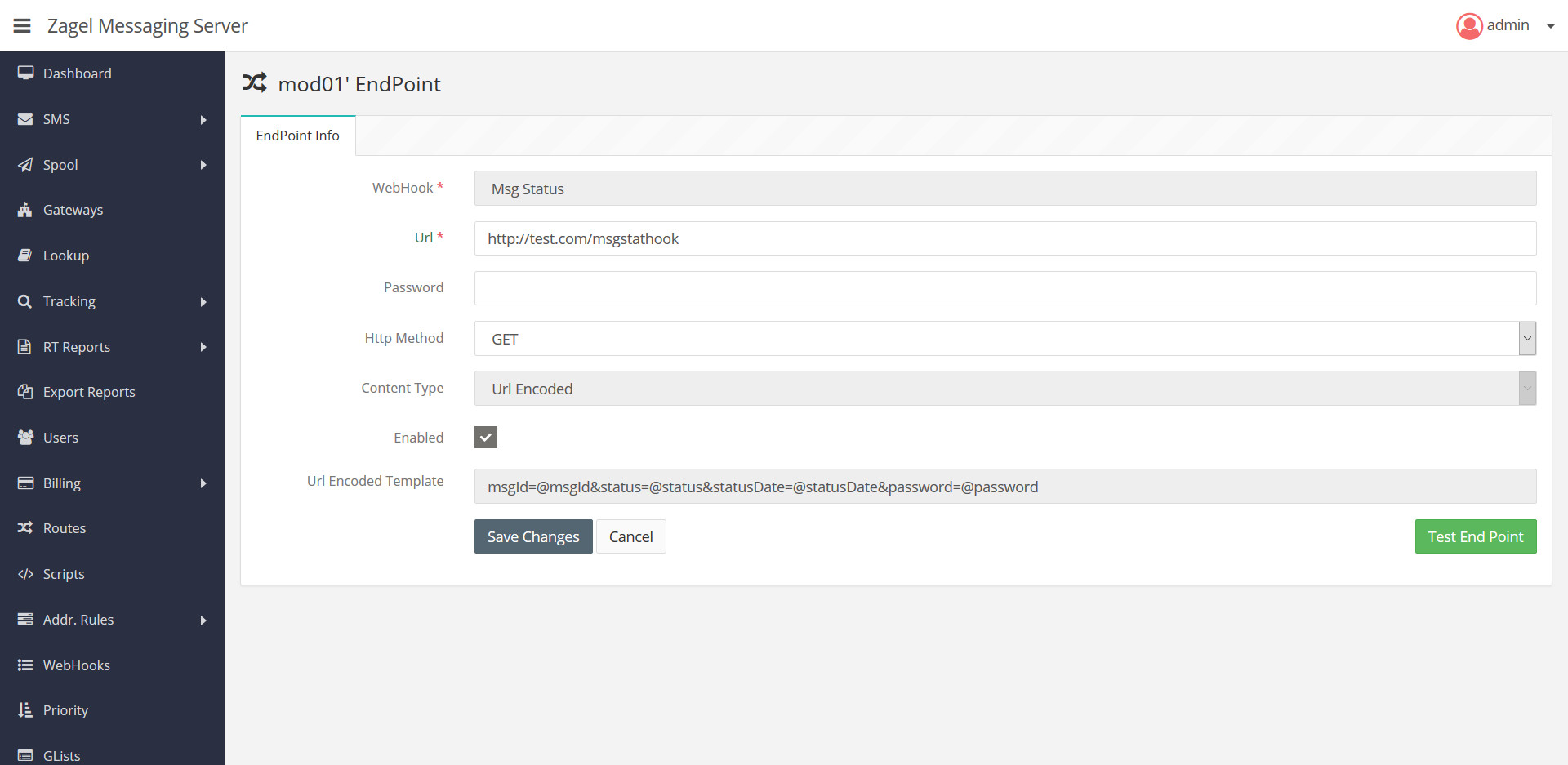The height and width of the screenshot is (765, 1568).
Task: Click the Lookup book icon
Action: coord(25,256)
